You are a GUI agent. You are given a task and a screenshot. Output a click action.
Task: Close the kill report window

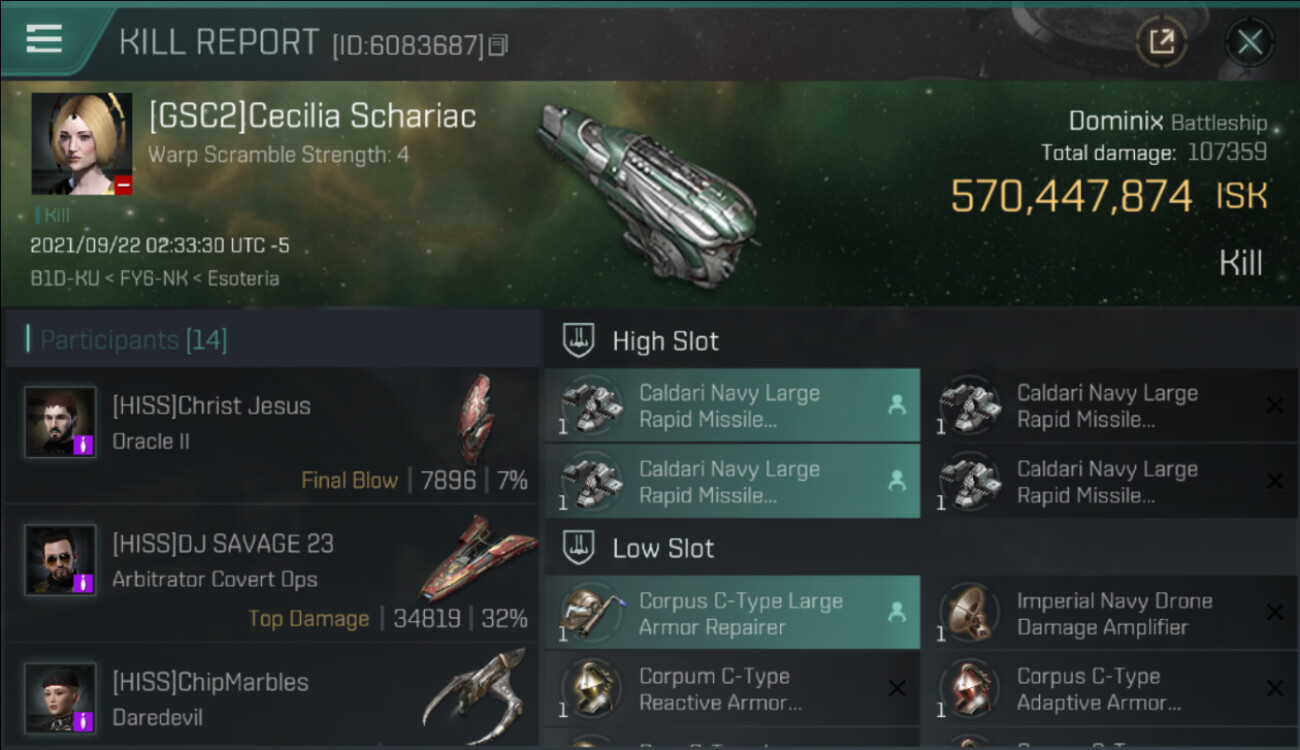1249,42
